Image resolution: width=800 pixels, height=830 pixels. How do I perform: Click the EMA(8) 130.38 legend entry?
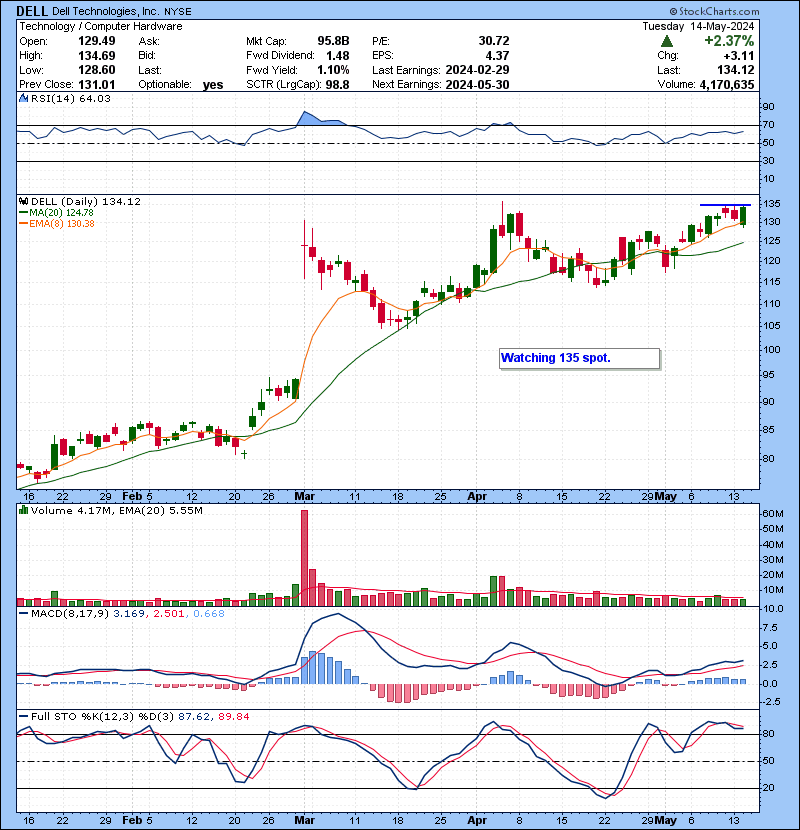(56, 224)
